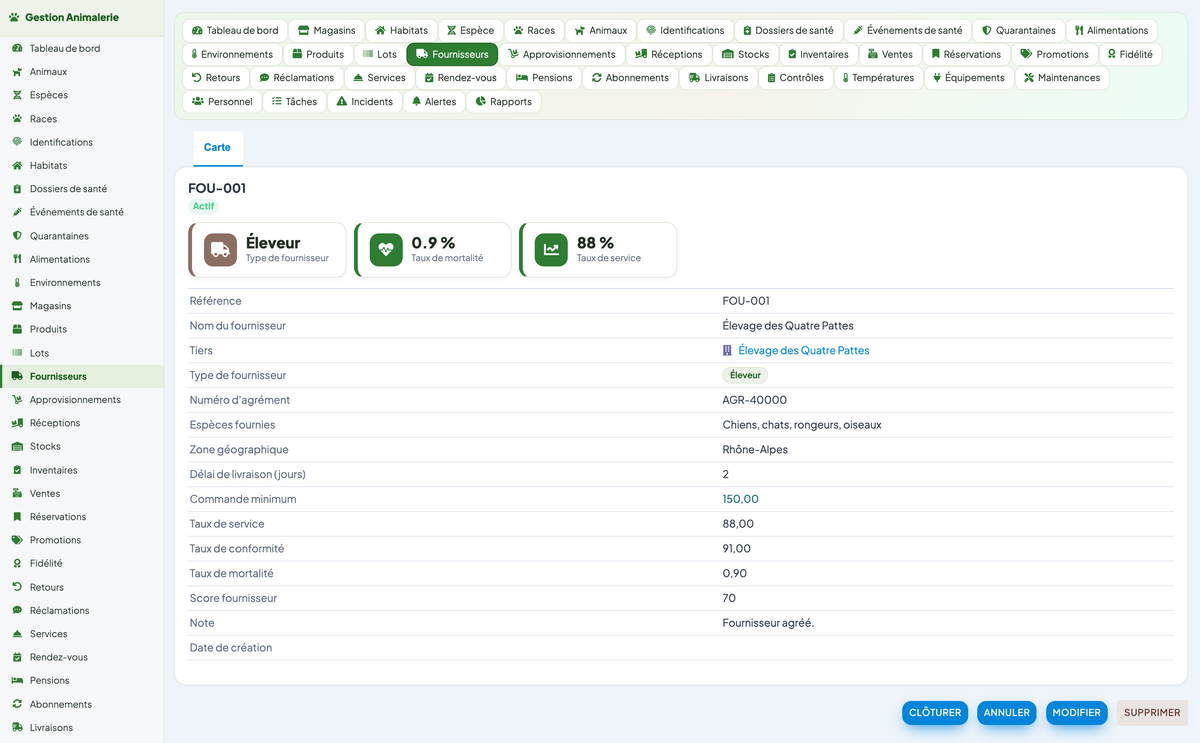Viewport: 1200px width, 743px height.
Task: Open the Élevage des Quatre Pattes link
Action: [804, 351]
